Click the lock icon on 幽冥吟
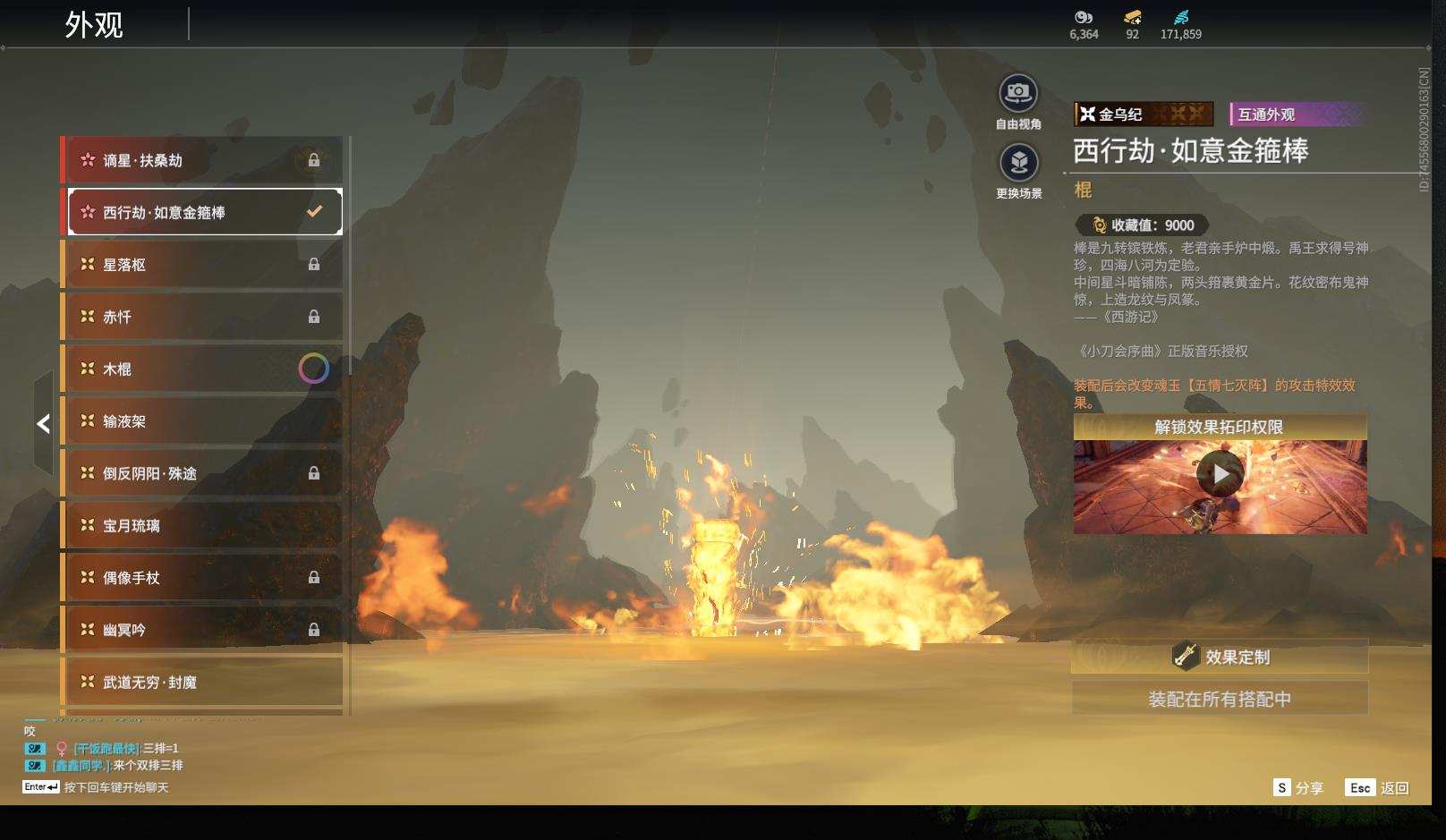 314,630
